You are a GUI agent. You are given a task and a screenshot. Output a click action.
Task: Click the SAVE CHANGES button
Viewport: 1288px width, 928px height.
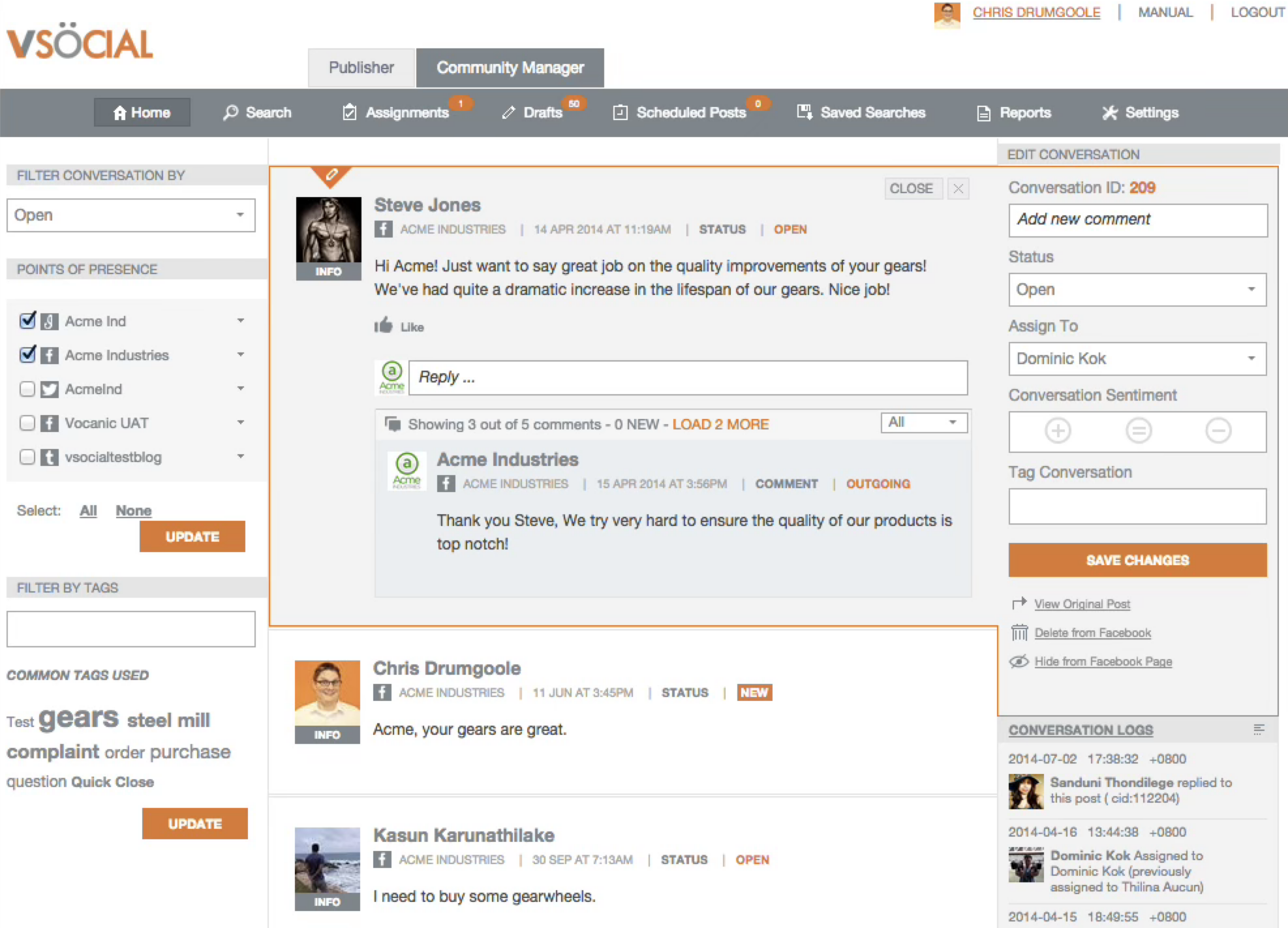(x=1137, y=560)
